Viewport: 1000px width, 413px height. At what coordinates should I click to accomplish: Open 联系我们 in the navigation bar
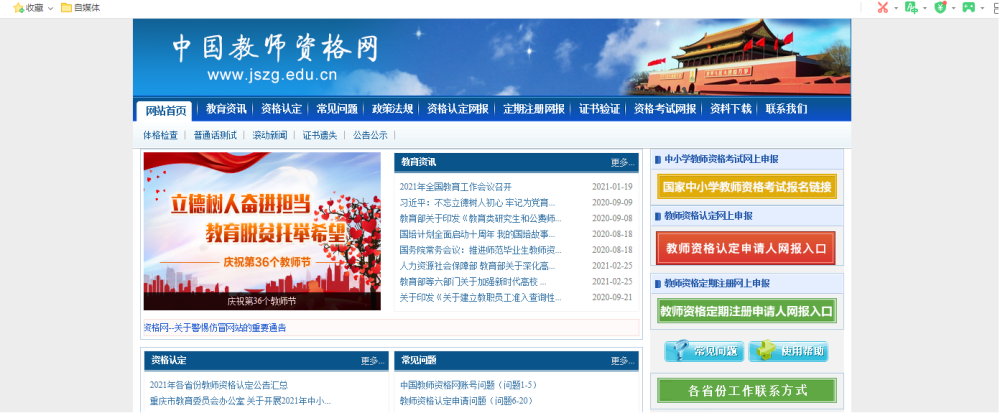[x=786, y=109]
